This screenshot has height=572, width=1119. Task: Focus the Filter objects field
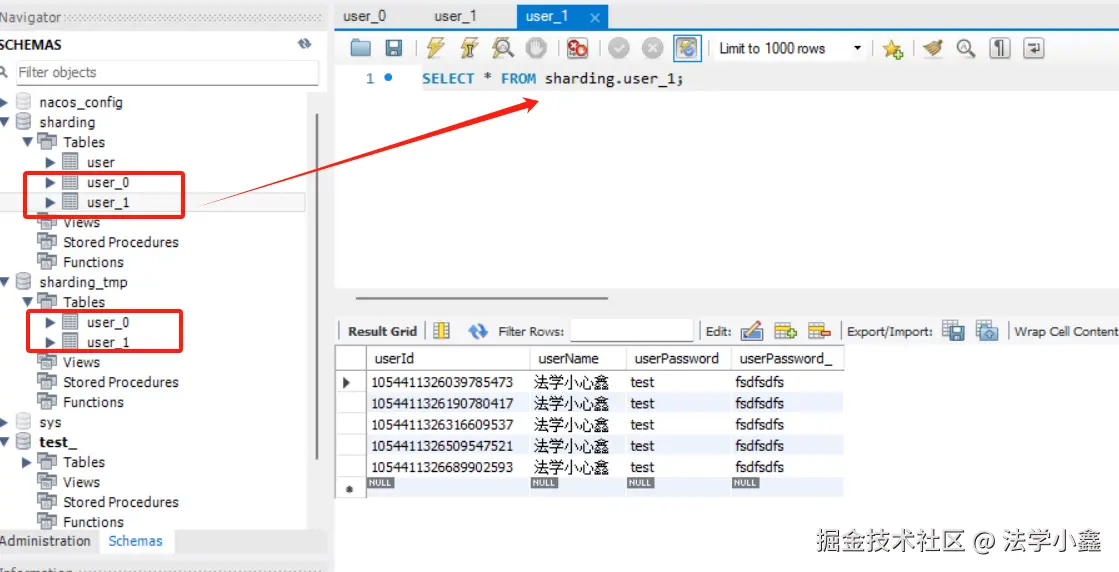167,72
